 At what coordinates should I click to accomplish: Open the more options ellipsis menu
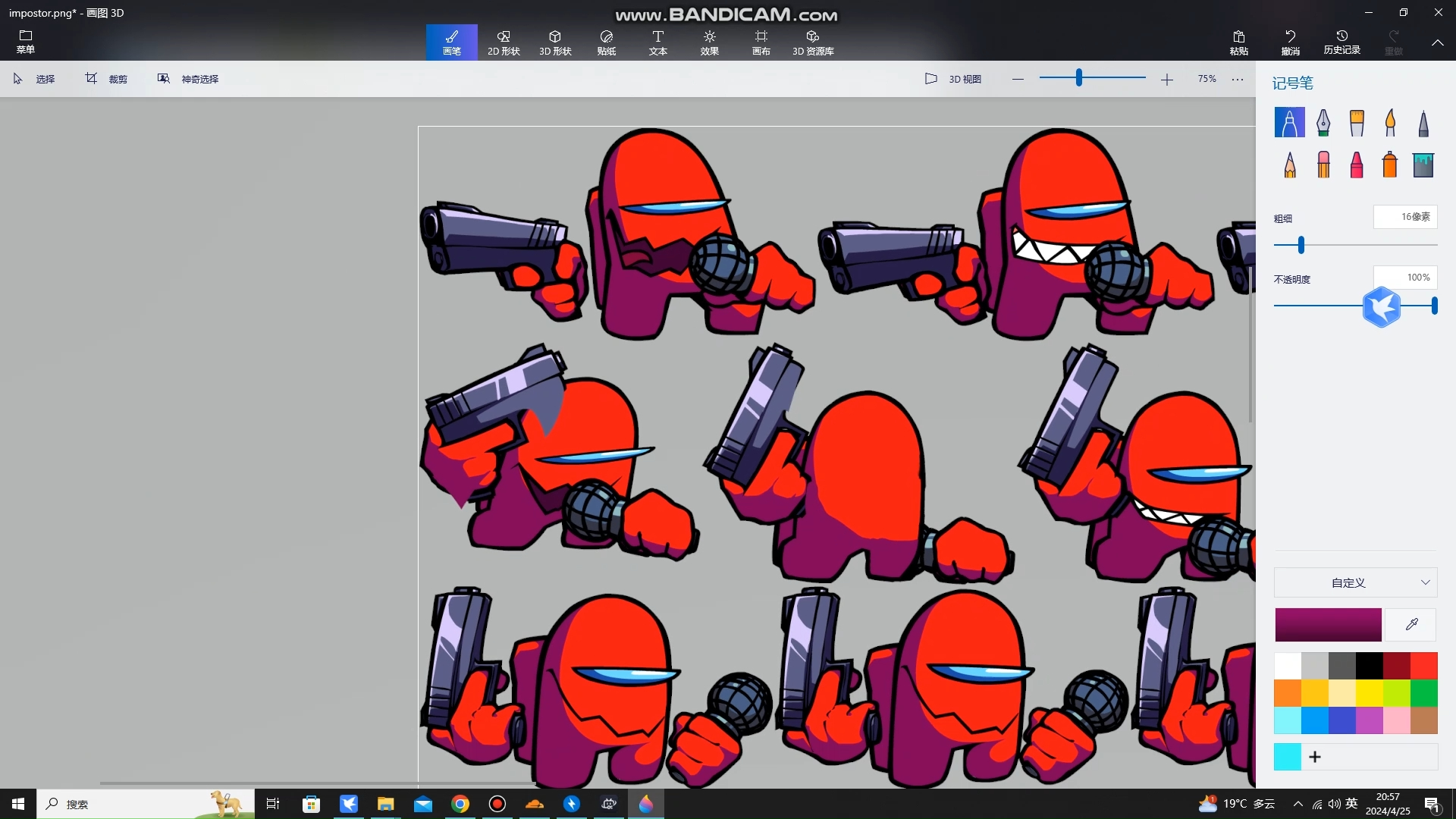[1238, 79]
